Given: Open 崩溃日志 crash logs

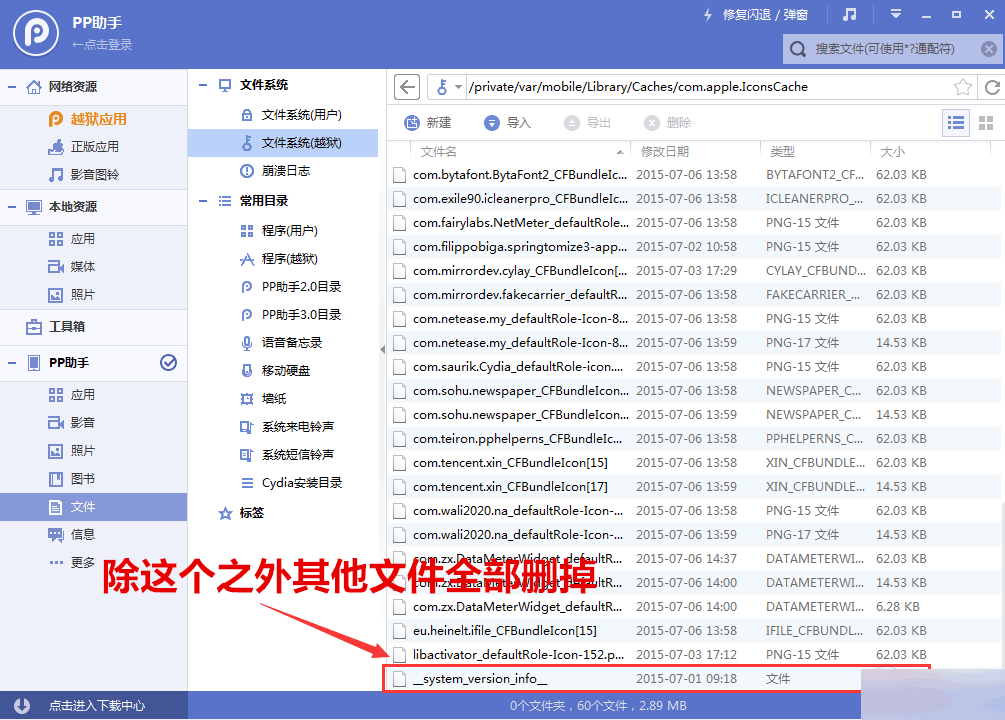Looking at the screenshot, I should tap(275, 171).
